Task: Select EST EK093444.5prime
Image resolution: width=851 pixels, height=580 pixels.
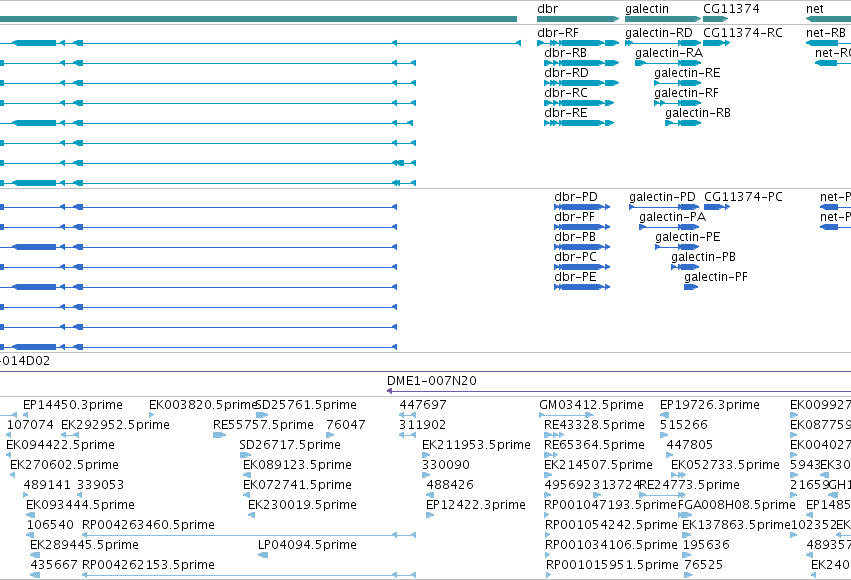Action: click(80, 505)
